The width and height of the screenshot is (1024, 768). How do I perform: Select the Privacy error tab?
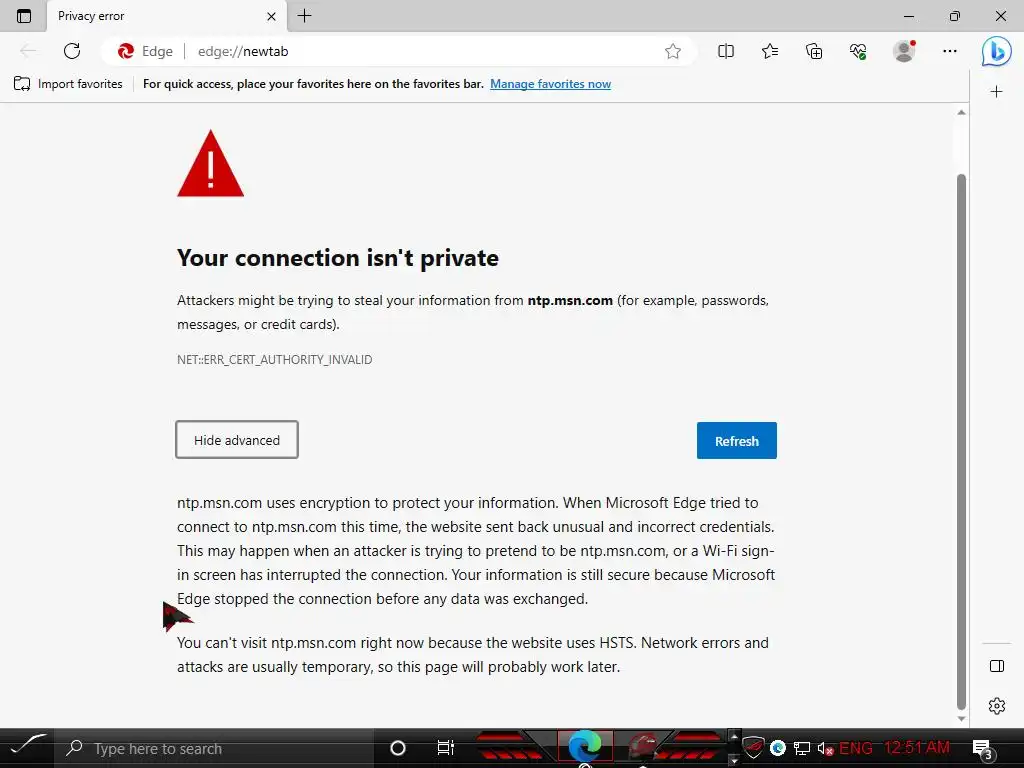coord(167,16)
